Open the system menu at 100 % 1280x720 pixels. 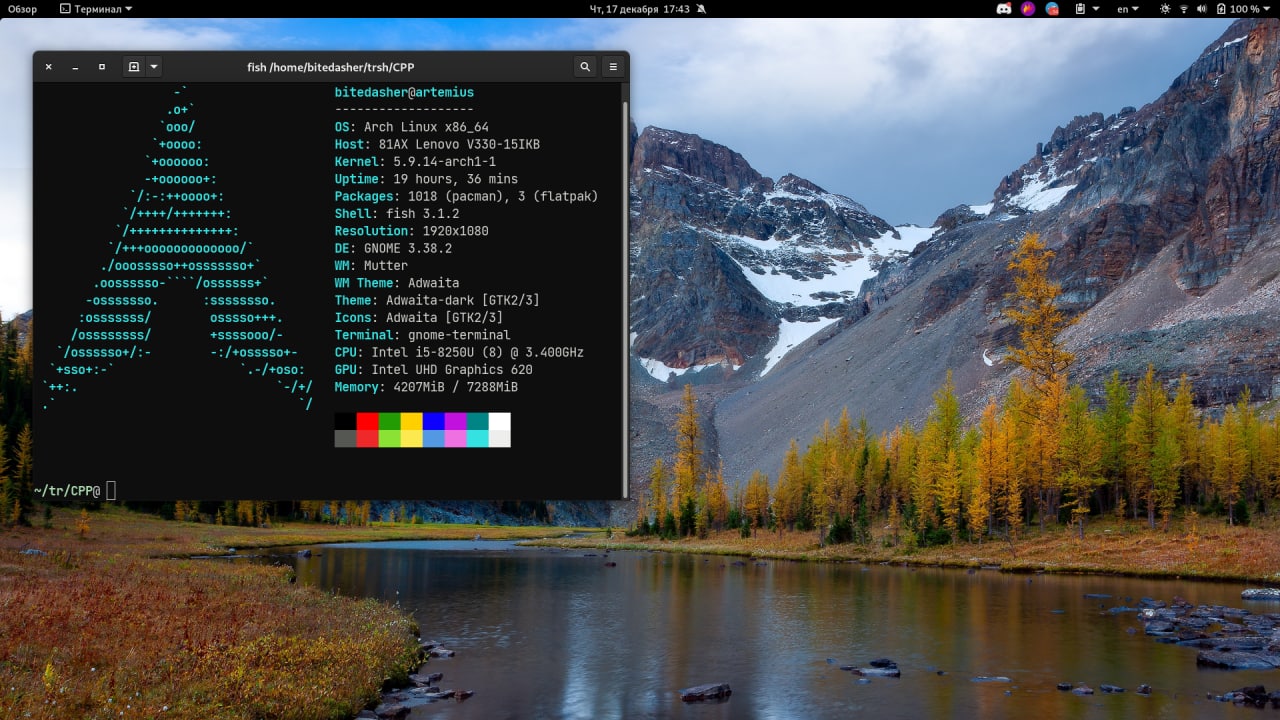click(1251, 9)
